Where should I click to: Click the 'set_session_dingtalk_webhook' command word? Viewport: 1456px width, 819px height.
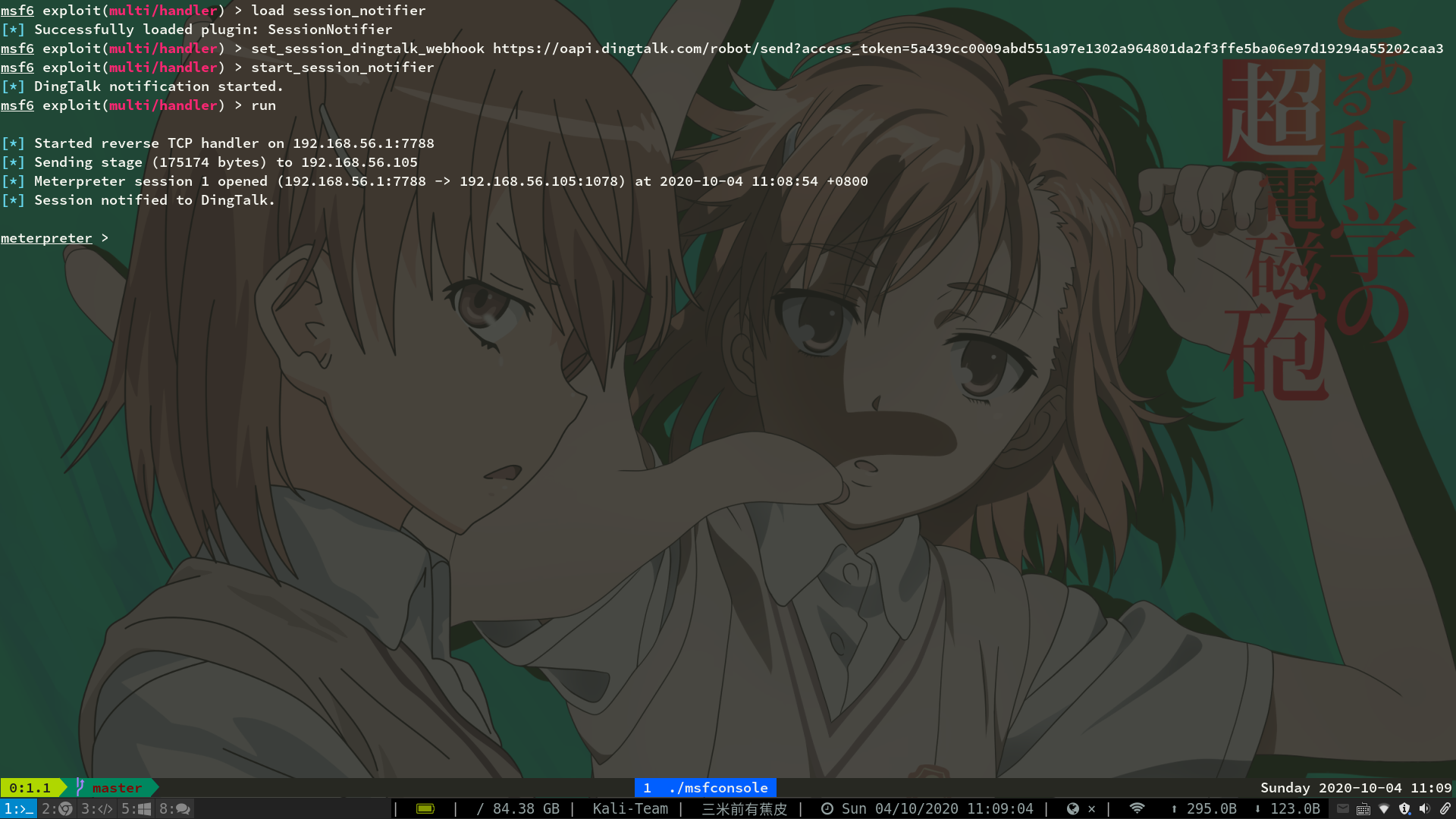(368, 49)
